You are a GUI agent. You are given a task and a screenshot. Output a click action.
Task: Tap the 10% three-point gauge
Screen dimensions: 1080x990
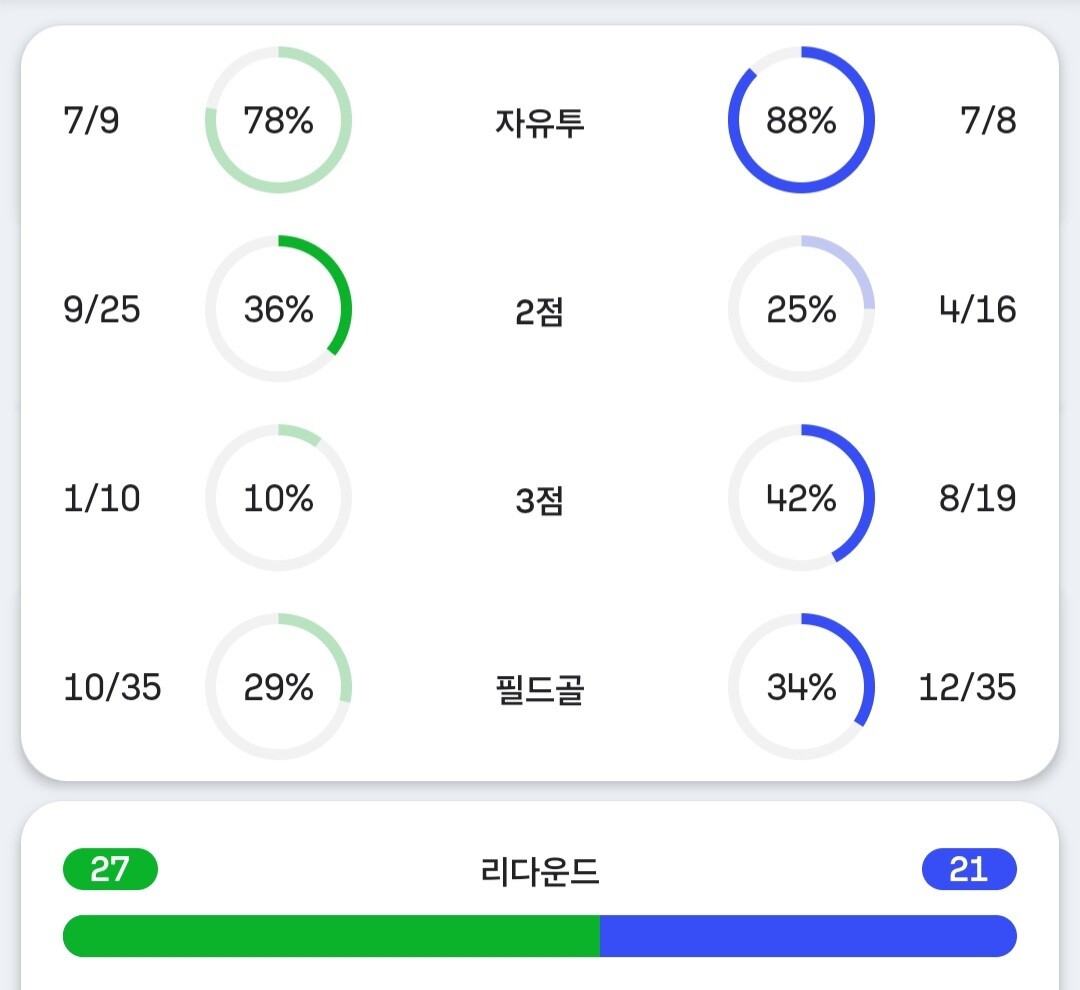(x=278, y=498)
